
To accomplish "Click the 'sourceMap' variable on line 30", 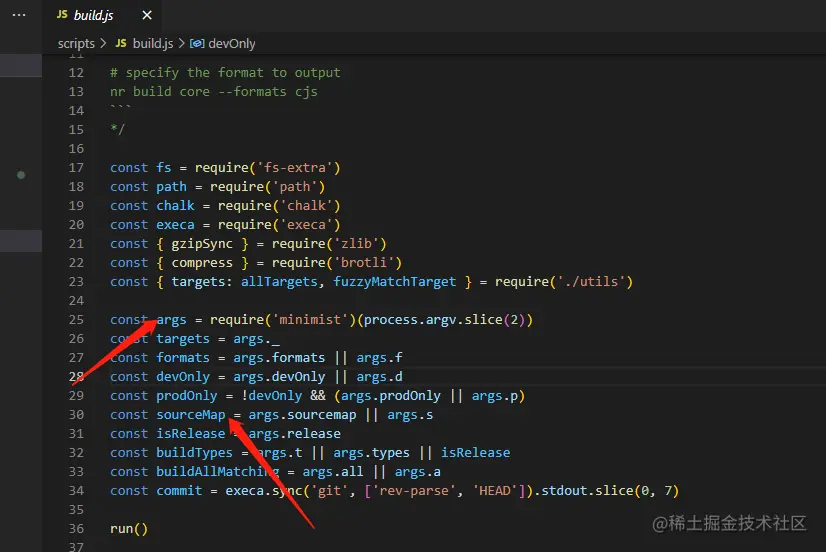I will 191,415.
